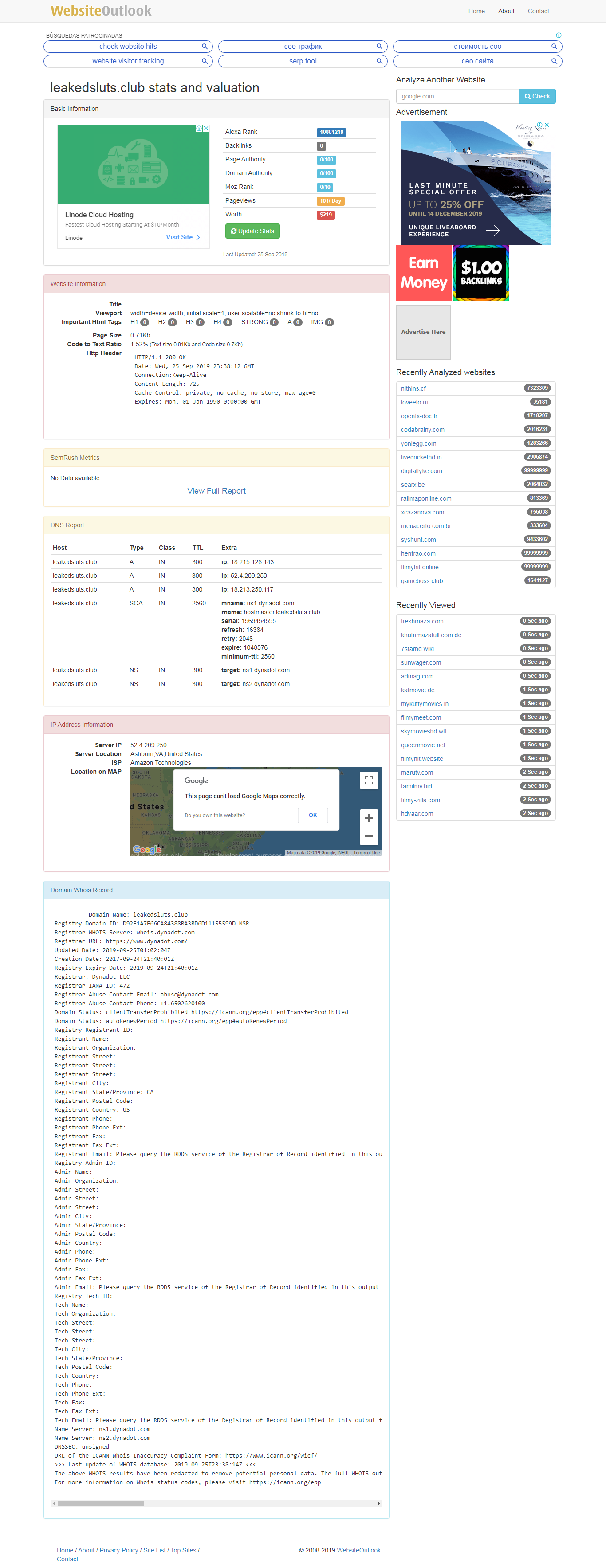
Task: Open hentrao.com link
Action: (x=418, y=553)
